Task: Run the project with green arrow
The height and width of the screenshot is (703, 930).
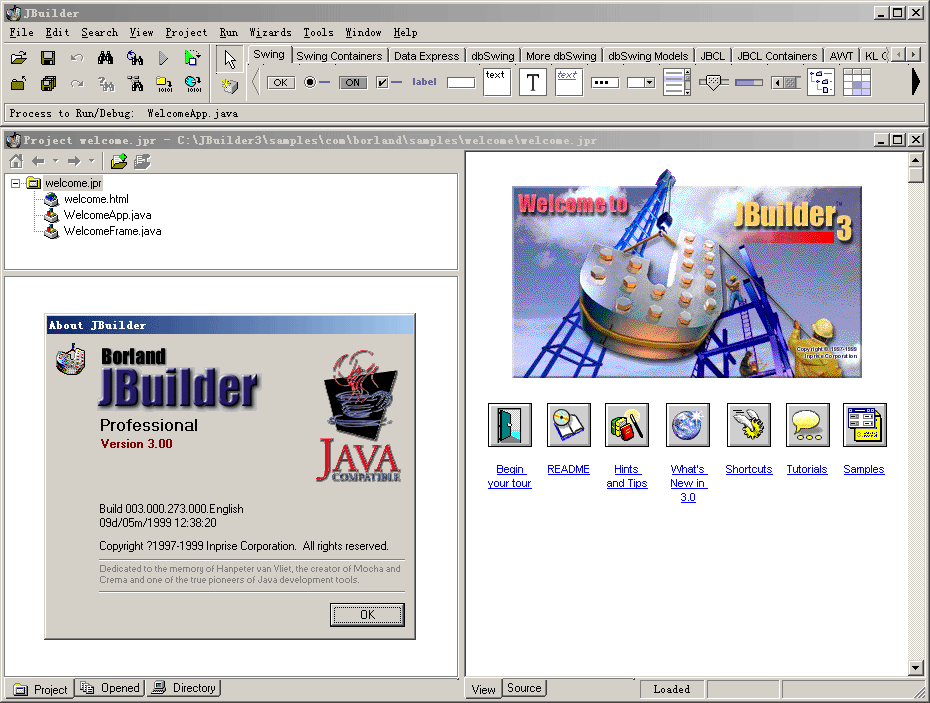Action: click(163, 58)
